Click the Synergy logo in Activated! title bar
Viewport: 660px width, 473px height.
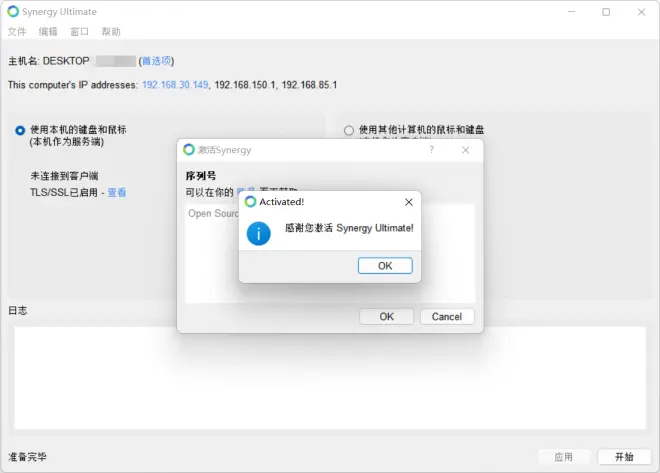point(250,202)
